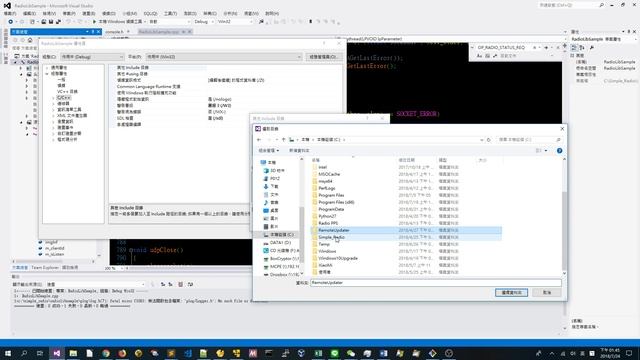Click clear-all icon in Output panel toolbar
This screenshot has width=640, height=360.
coord(180,284)
